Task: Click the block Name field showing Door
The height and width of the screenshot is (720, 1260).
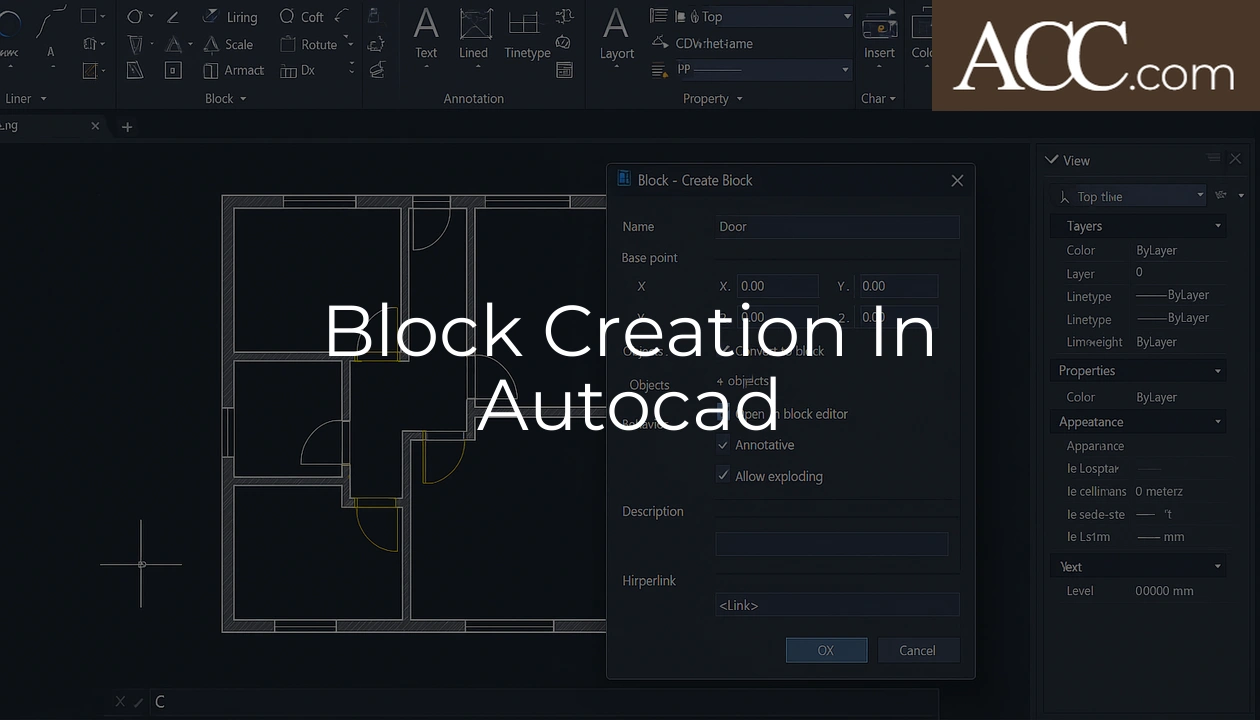Action: point(836,227)
